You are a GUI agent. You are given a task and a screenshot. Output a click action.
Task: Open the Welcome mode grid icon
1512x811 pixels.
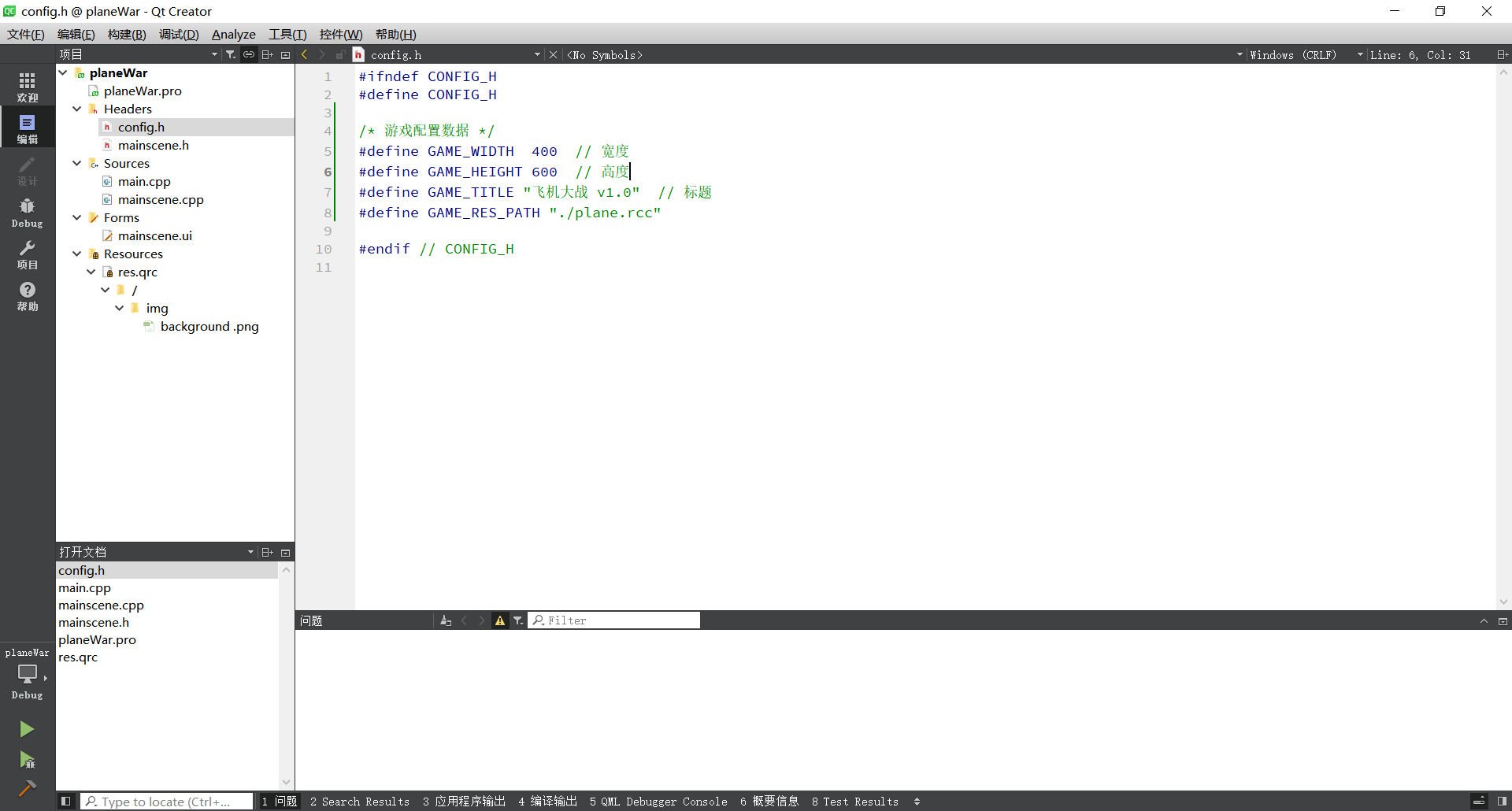pos(27,87)
